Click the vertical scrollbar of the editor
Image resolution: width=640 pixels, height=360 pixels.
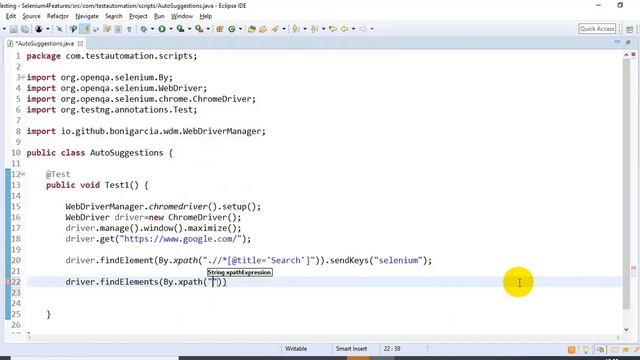click(627, 184)
